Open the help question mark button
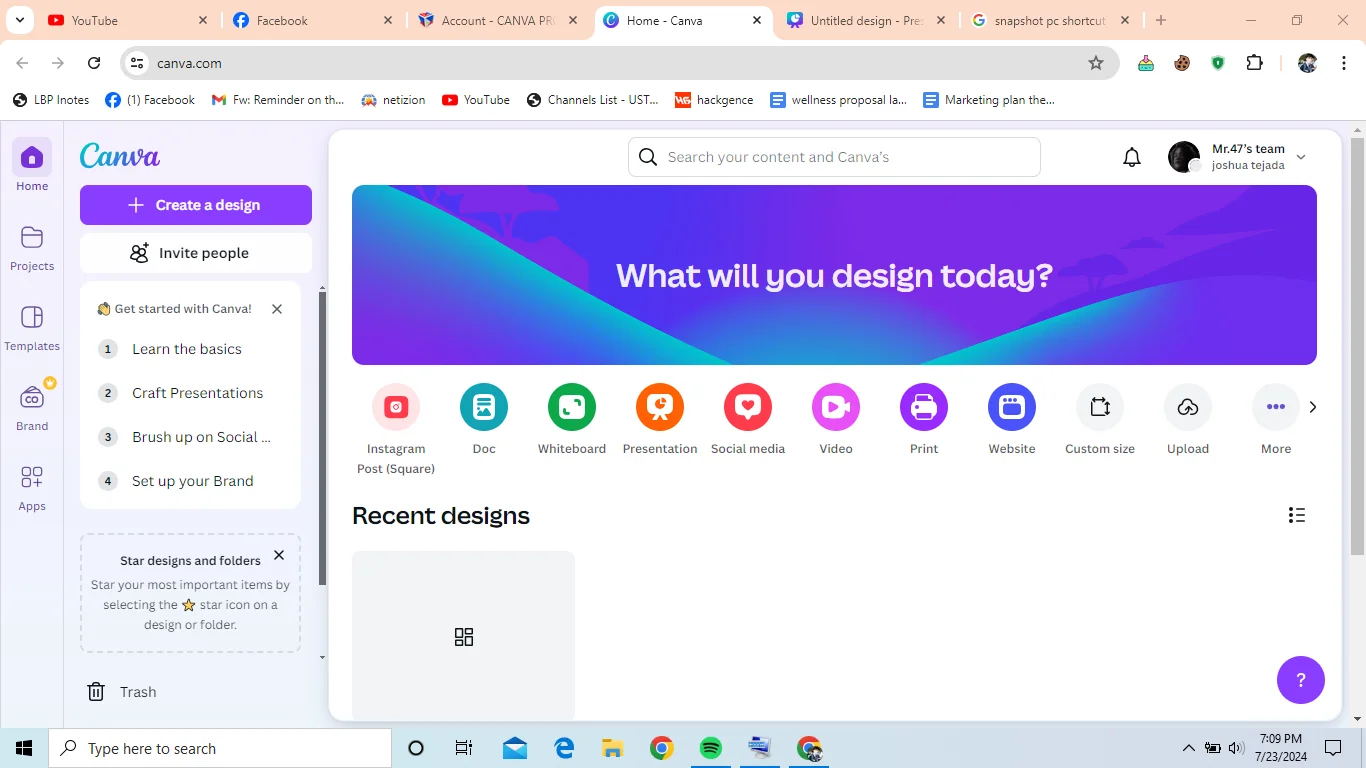The height and width of the screenshot is (768, 1366). coord(1301,680)
